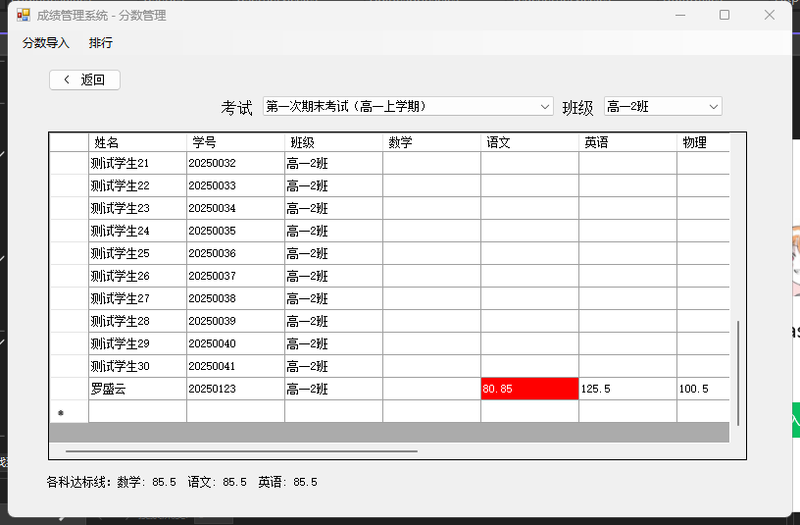The width and height of the screenshot is (800, 525).
Task: Click 数学 cell for 测试学生21
Action: click(x=432, y=163)
